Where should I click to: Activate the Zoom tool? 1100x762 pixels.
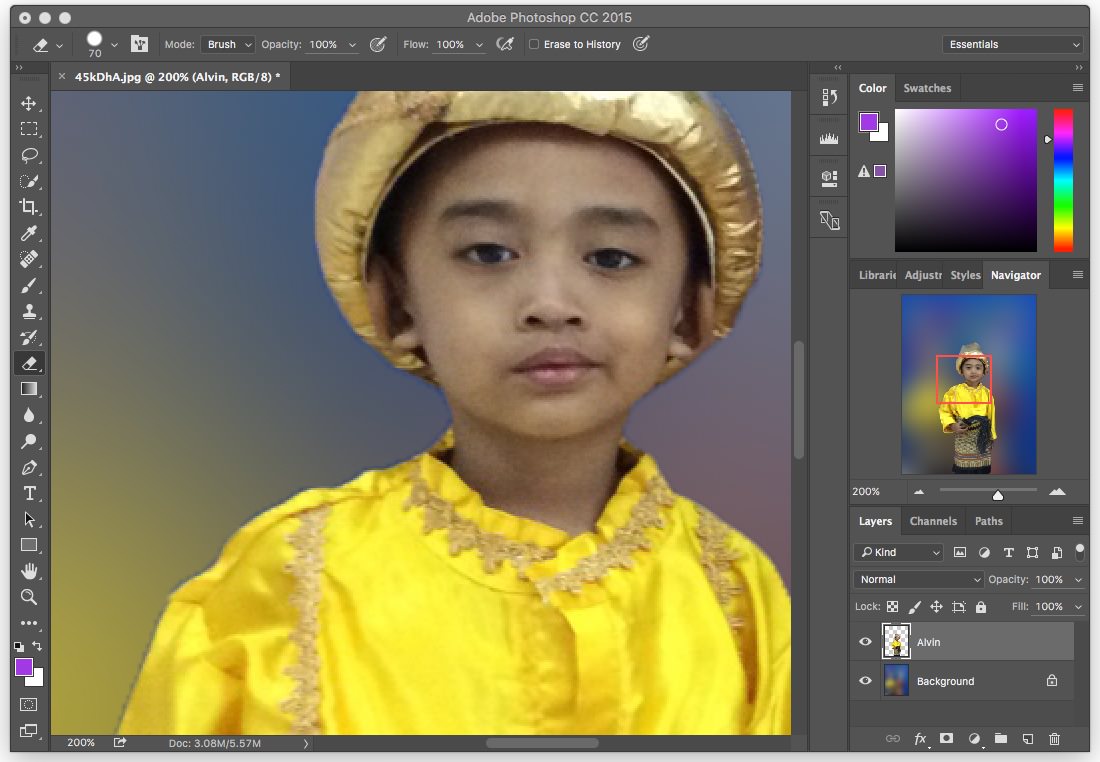click(29, 597)
